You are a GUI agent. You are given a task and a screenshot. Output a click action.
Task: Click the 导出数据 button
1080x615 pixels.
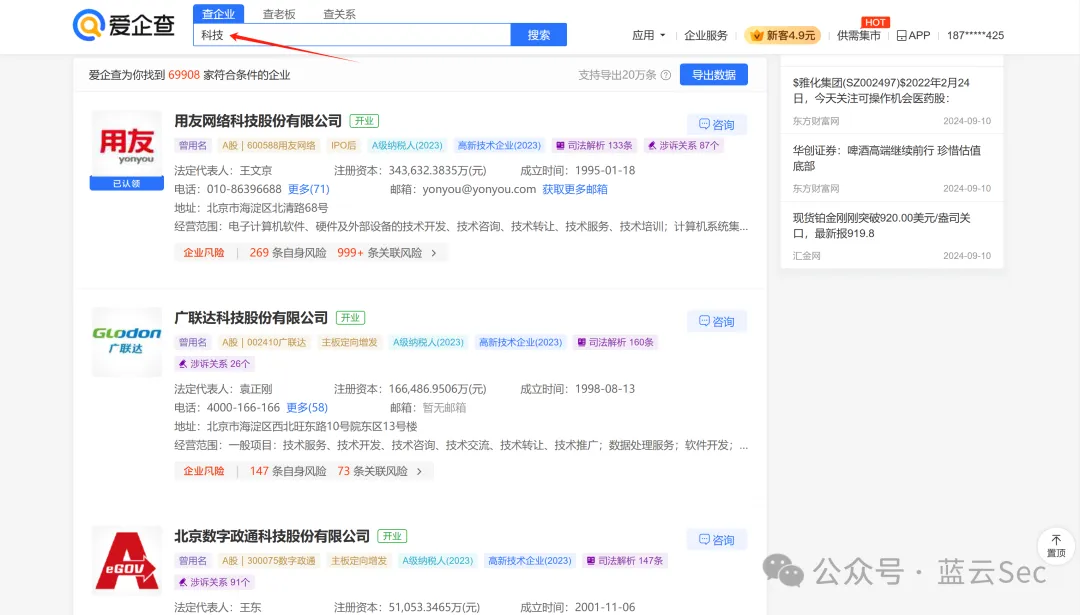coord(714,74)
